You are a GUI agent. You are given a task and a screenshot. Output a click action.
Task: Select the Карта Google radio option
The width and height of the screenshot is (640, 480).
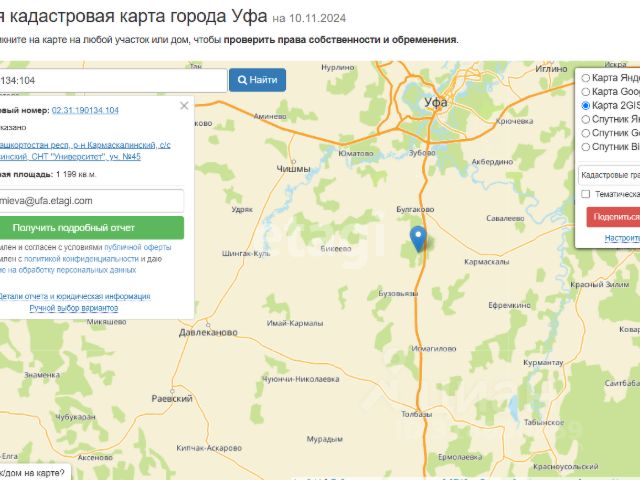click(x=586, y=91)
